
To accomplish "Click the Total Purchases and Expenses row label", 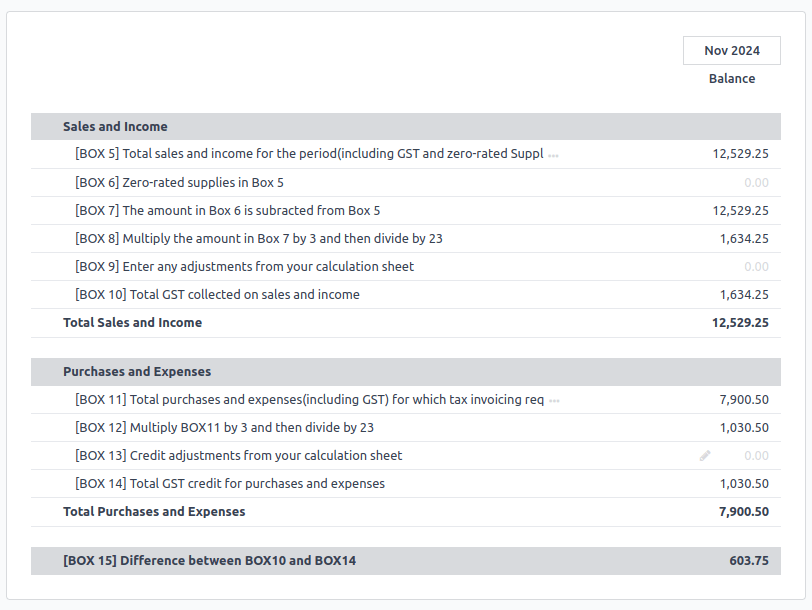I will 154,512.
